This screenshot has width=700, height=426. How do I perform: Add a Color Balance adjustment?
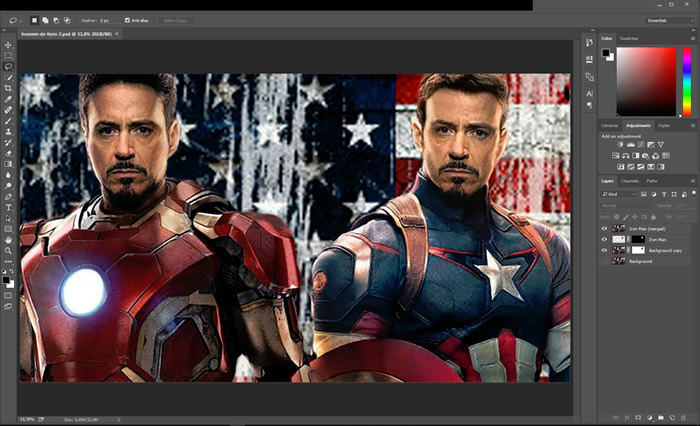[x=625, y=156]
